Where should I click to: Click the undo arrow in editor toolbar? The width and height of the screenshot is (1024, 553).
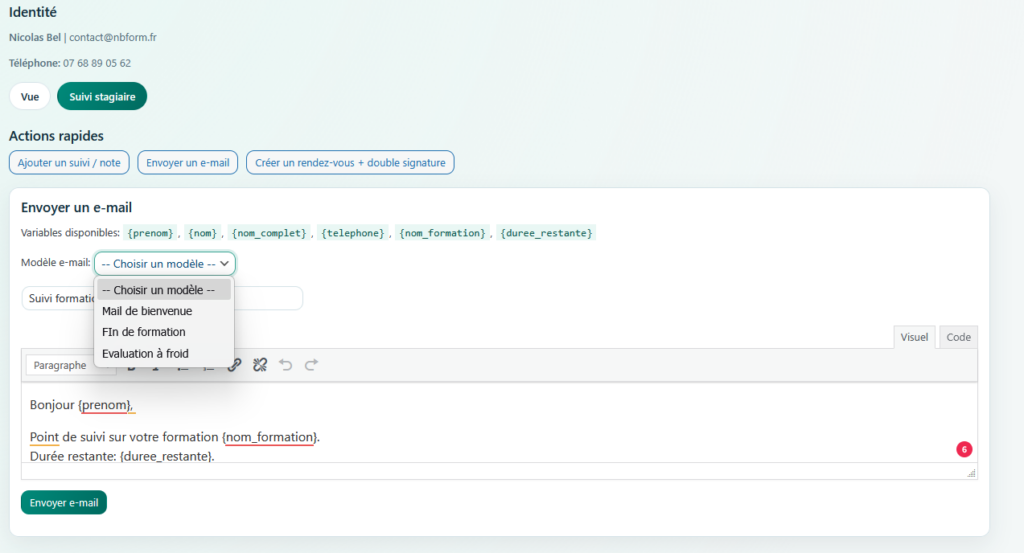[x=286, y=365]
